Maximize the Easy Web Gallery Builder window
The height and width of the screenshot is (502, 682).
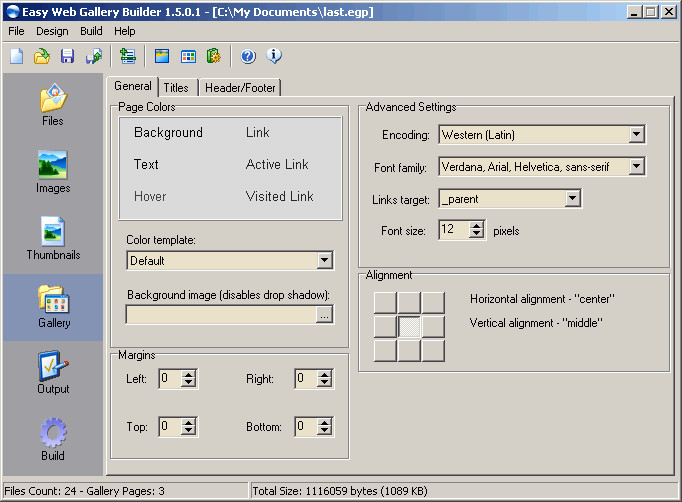pos(651,12)
